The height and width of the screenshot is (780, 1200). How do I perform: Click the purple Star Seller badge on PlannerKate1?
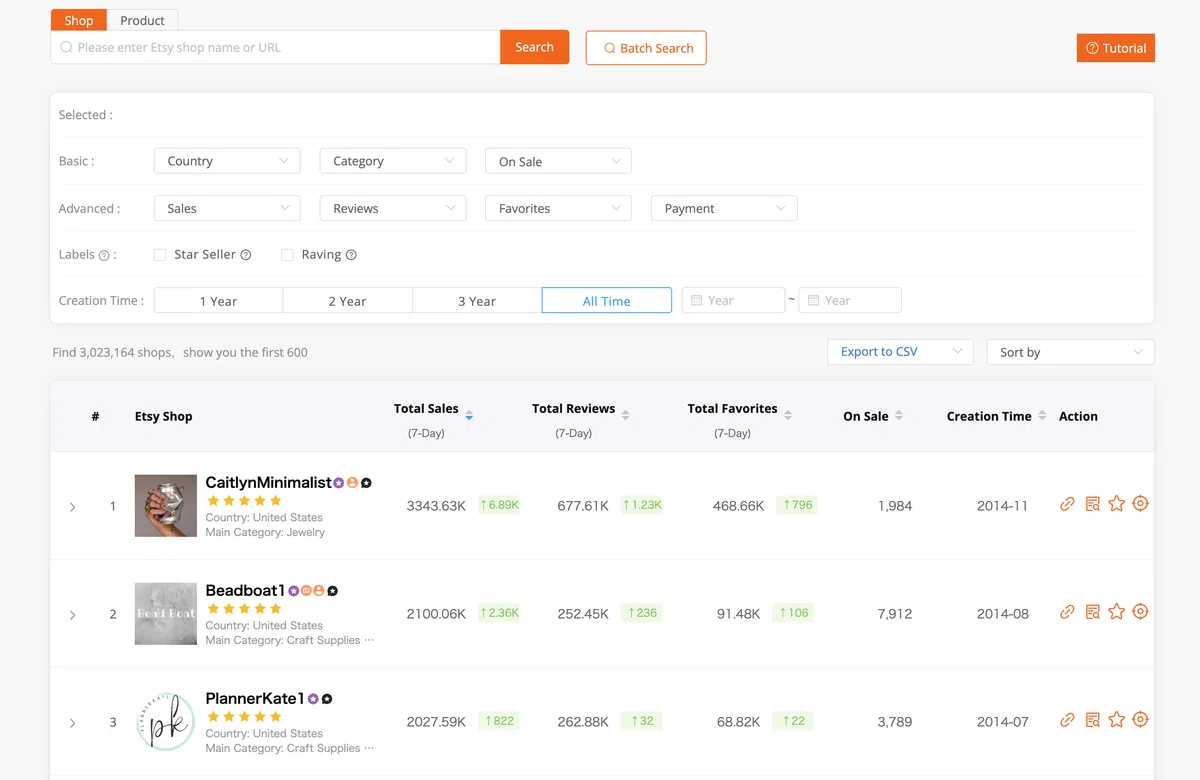[313, 699]
